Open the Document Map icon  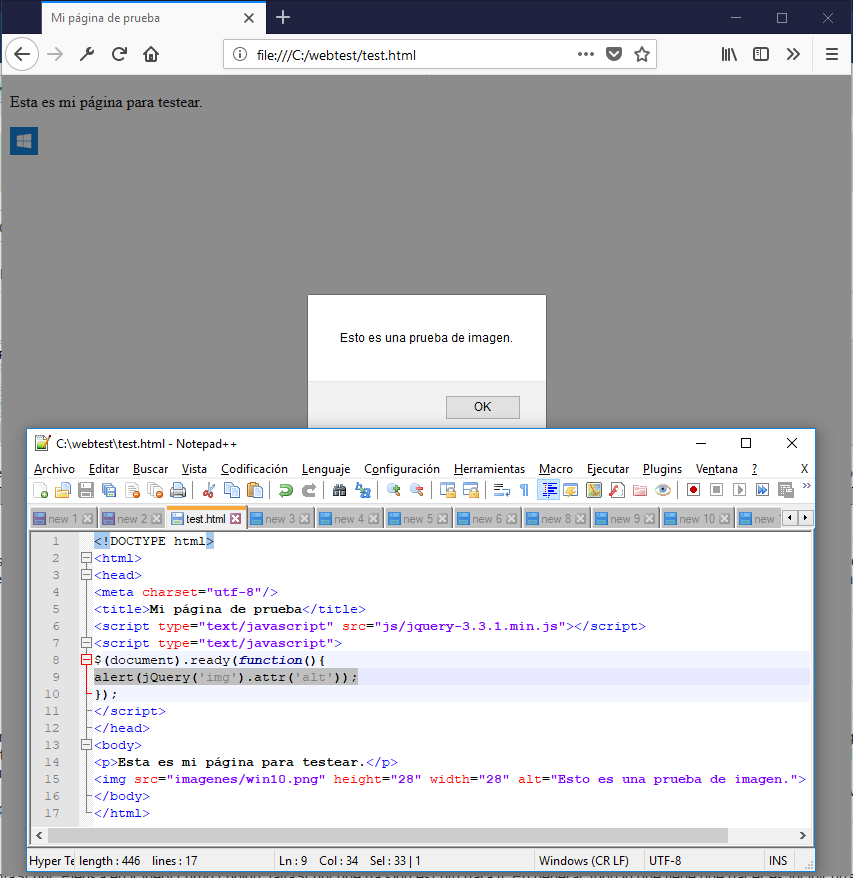click(594, 491)
